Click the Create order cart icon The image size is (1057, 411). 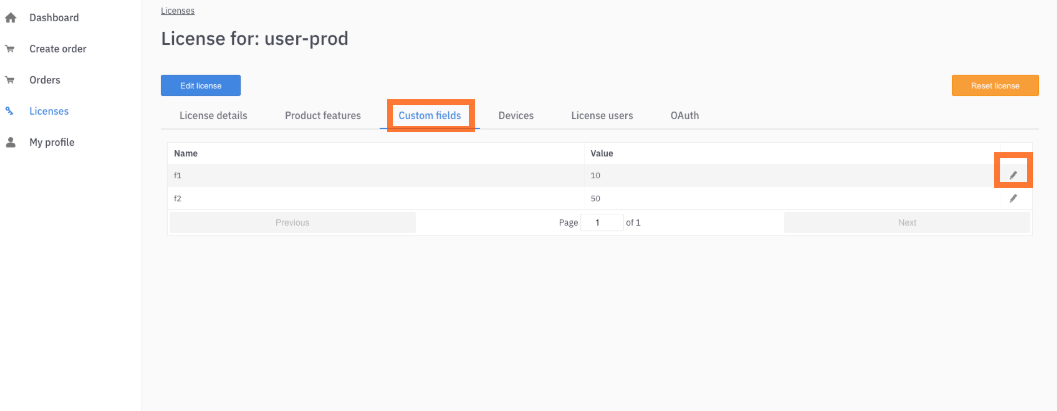point(11,49)
